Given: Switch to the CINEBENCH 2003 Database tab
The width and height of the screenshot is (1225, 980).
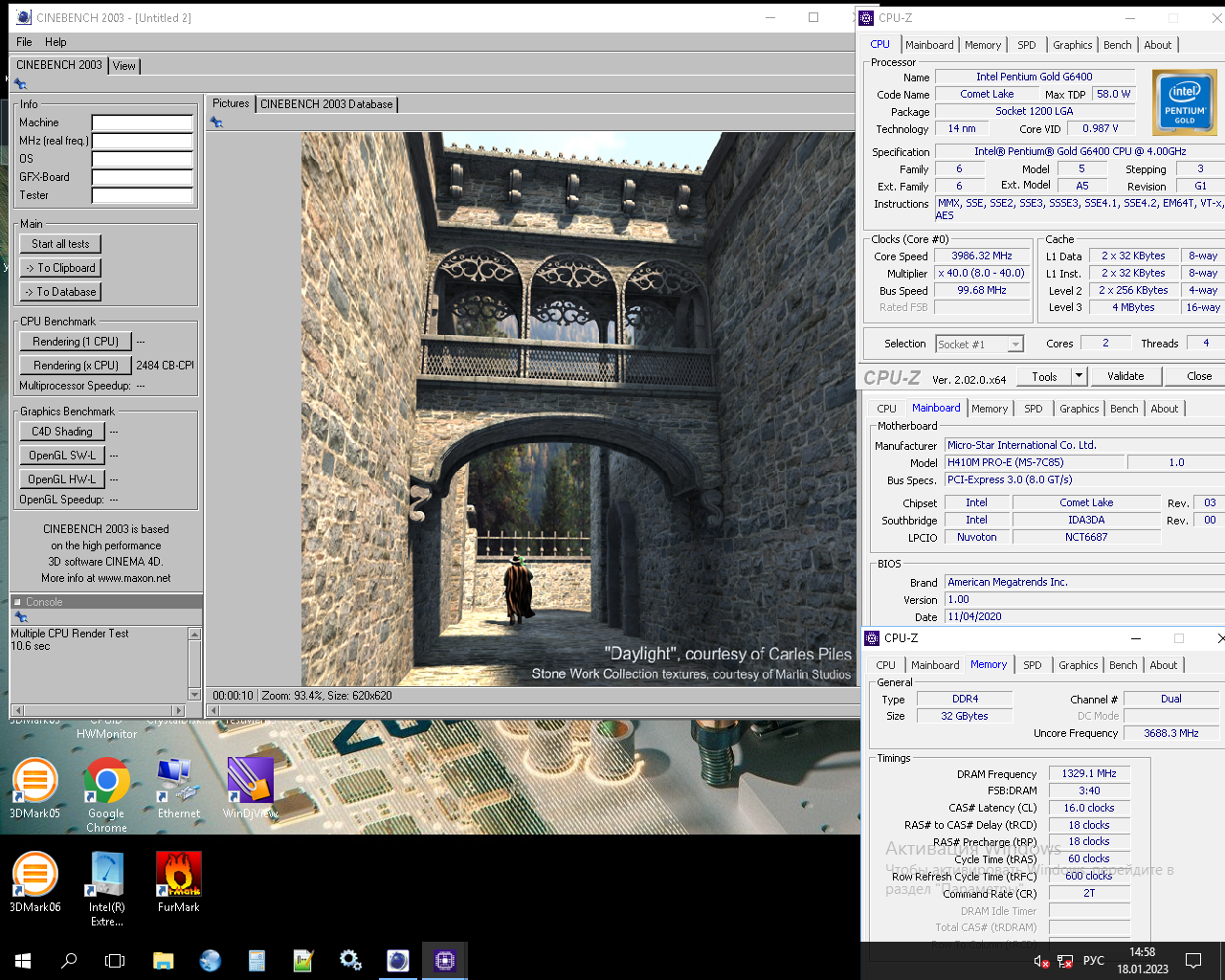Looking at the screenshot, I should (326, 104).
